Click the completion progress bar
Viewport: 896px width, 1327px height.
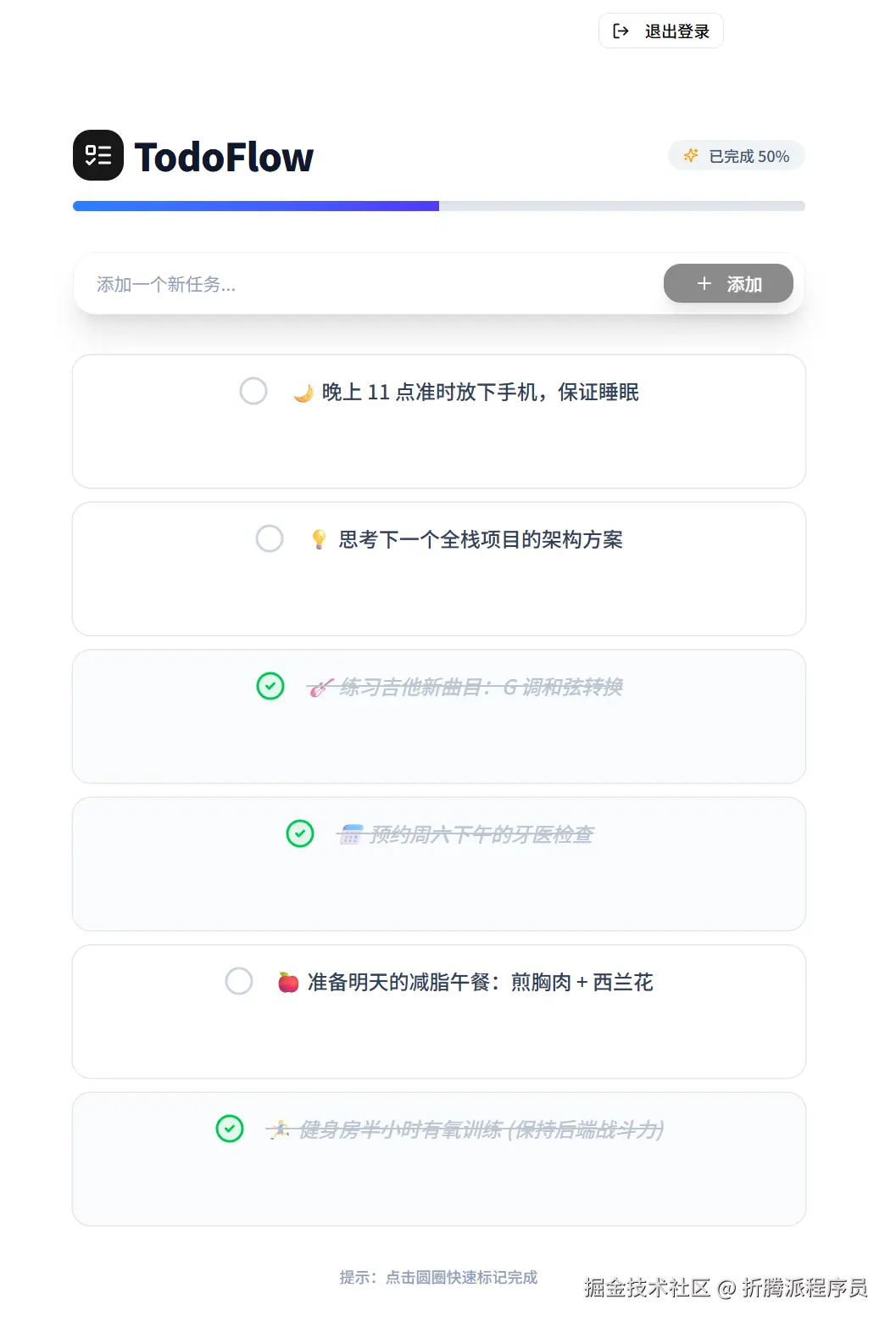point(438,206)
